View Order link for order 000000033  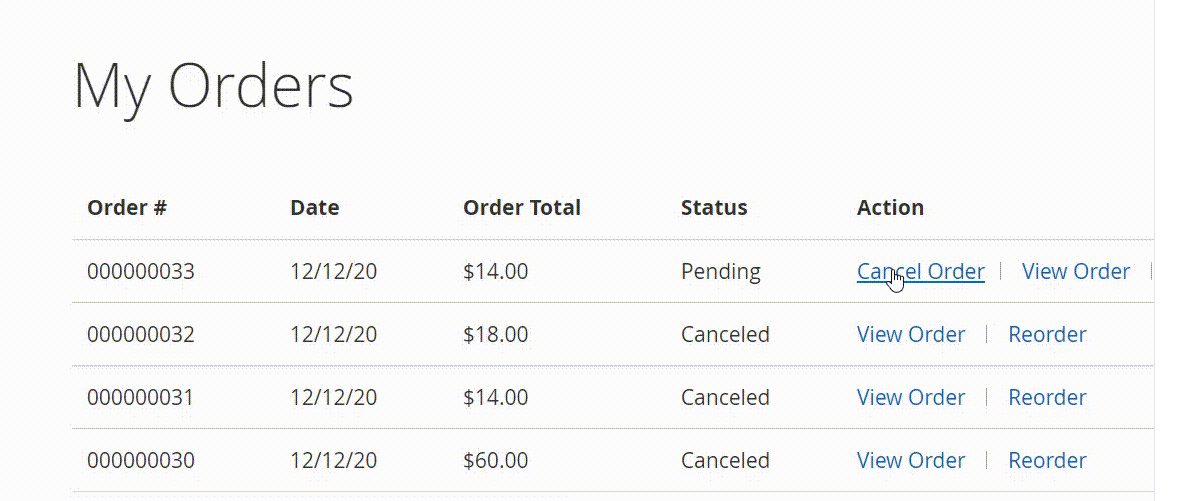coord(1076,271)
